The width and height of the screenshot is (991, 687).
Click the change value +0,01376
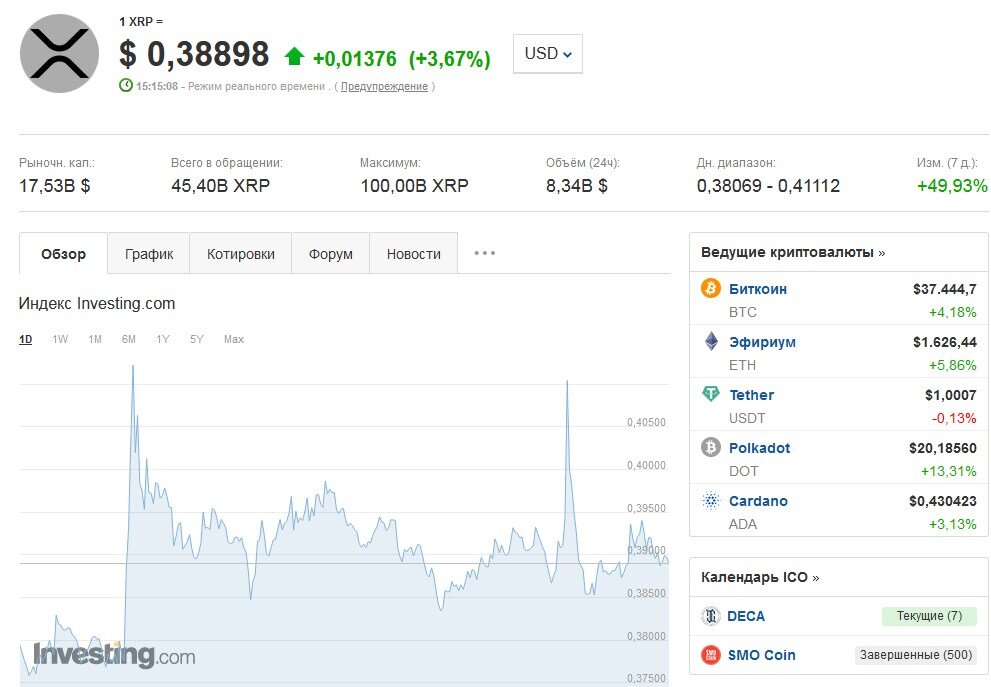tap(355, 59)
